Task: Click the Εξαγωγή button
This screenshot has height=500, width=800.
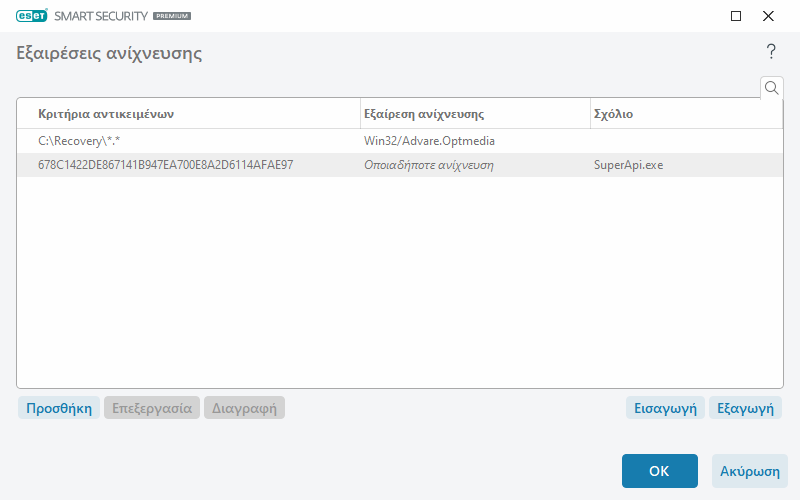Action: pos(745,408)
